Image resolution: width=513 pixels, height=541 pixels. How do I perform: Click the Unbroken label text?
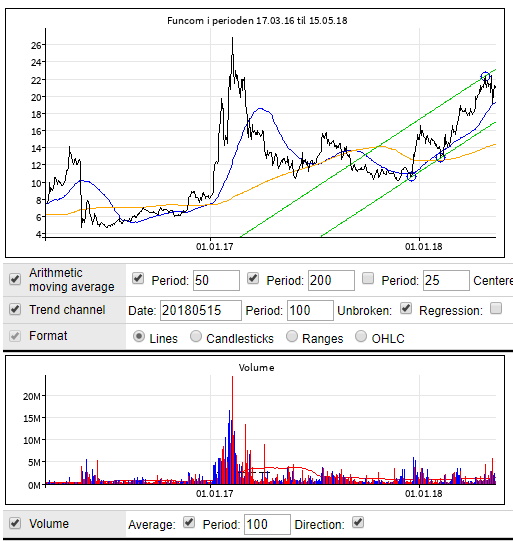click(x=364, y=311)
